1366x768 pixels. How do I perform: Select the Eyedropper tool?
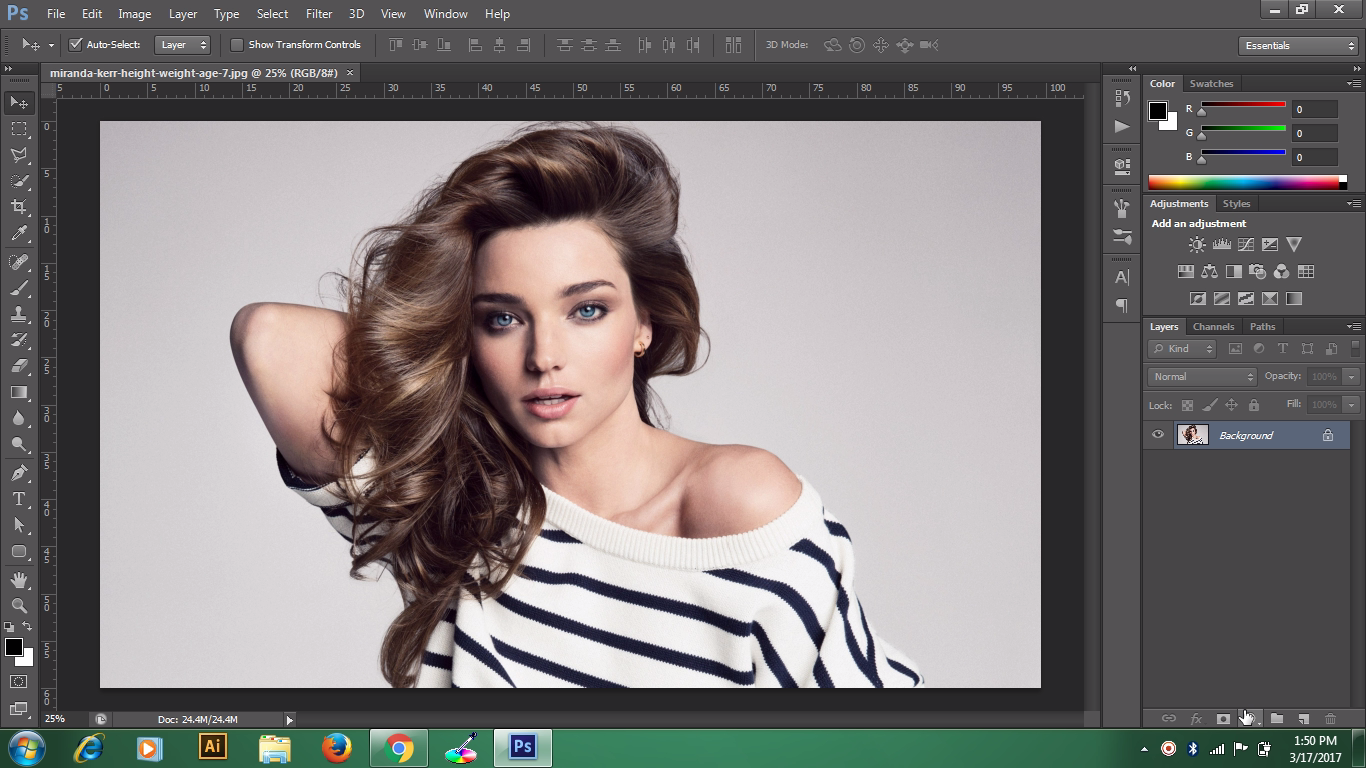[19, 234]
